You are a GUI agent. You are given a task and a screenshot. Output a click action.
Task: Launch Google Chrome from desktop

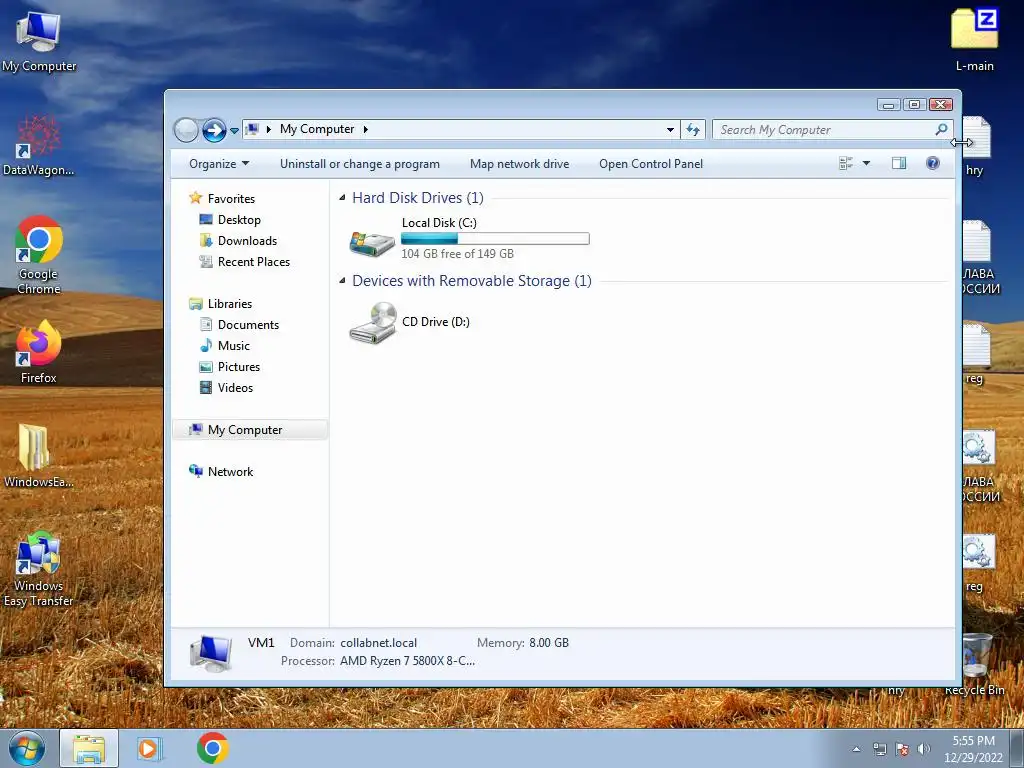coord(39,255)
